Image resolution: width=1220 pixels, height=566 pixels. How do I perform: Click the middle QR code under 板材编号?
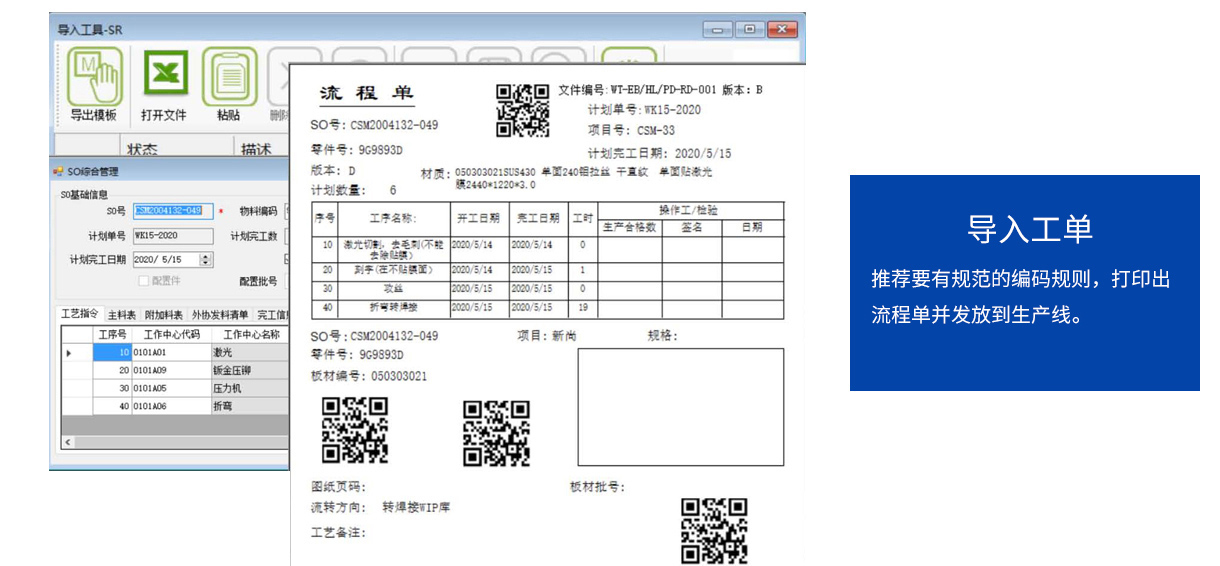tap(496, 433)
